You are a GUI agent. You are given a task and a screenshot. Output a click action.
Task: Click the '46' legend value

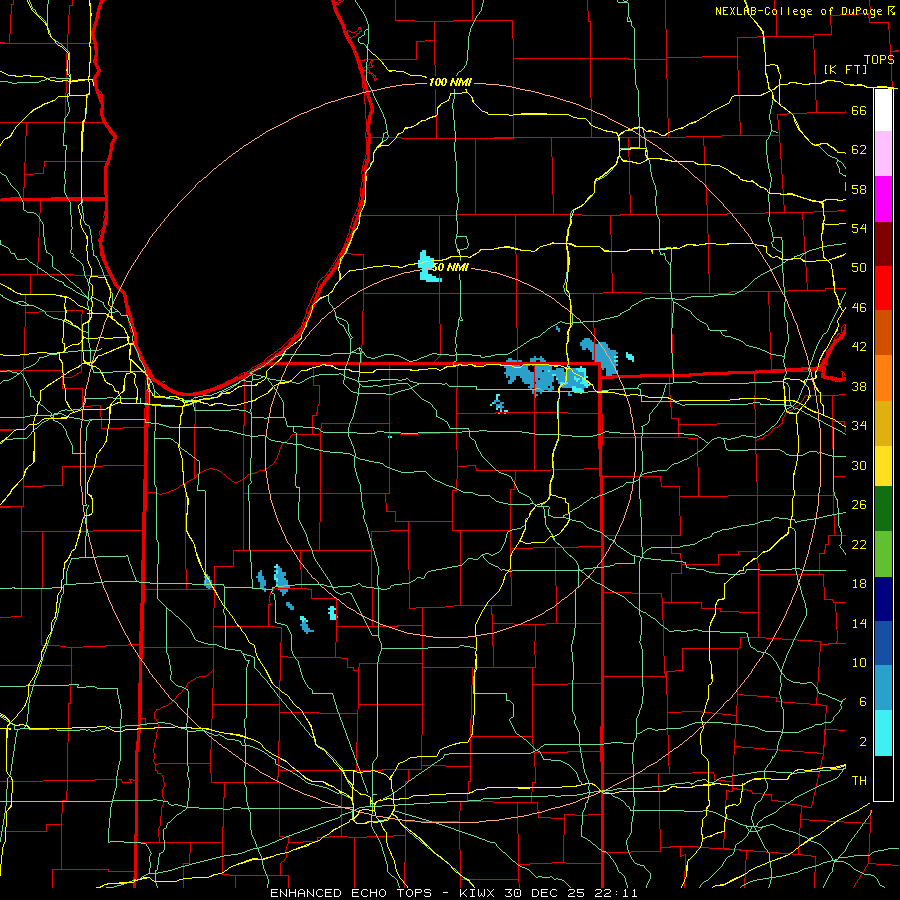[859, 308]
